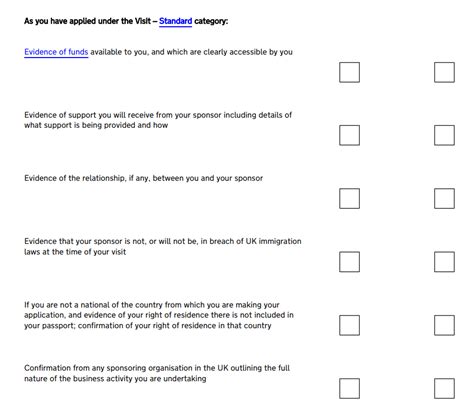
Task: Mark right checkbox for sponsor immigration laws
Action: pyautogui.click(x=444, y=262)
